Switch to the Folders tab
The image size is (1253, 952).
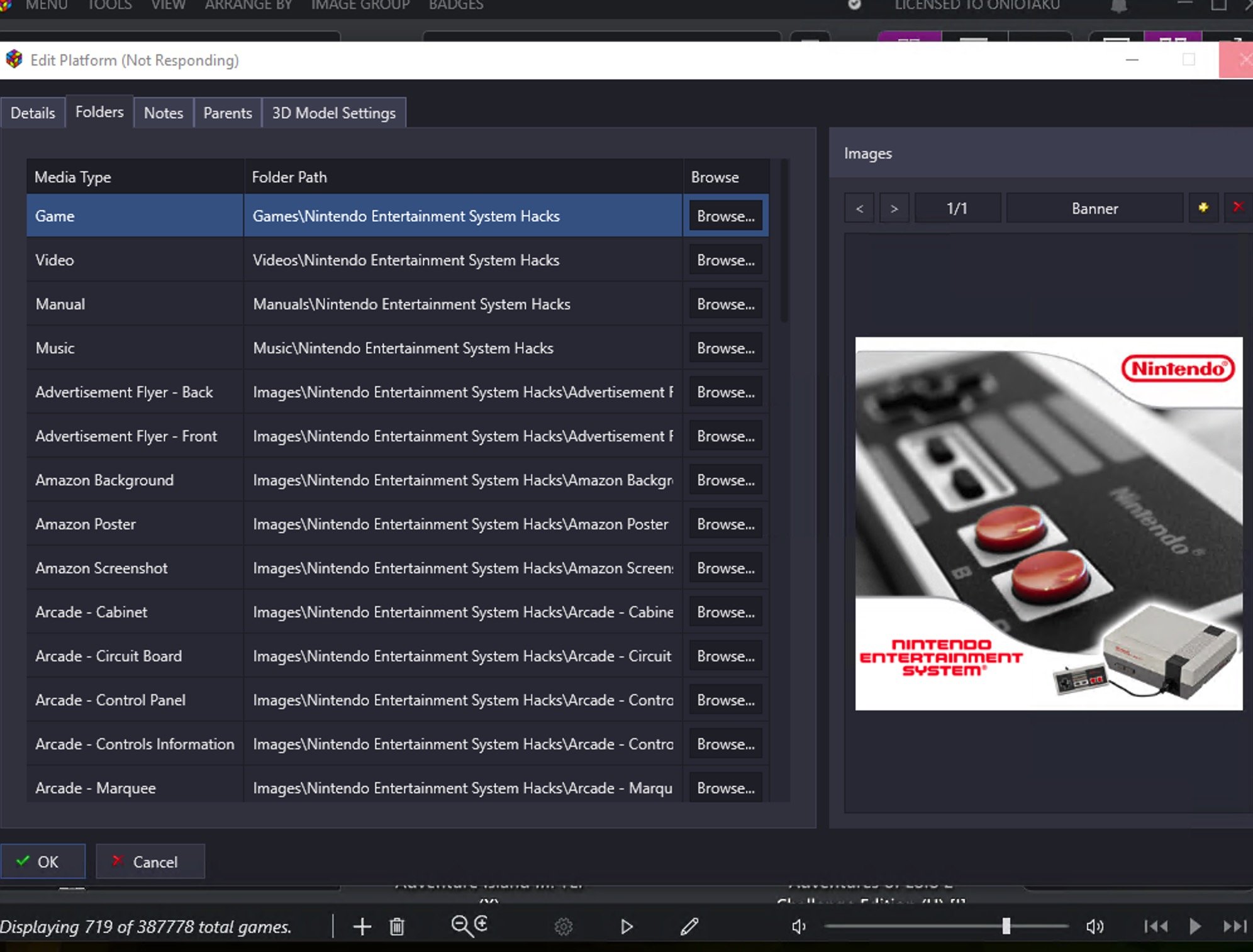coord(99,112)
